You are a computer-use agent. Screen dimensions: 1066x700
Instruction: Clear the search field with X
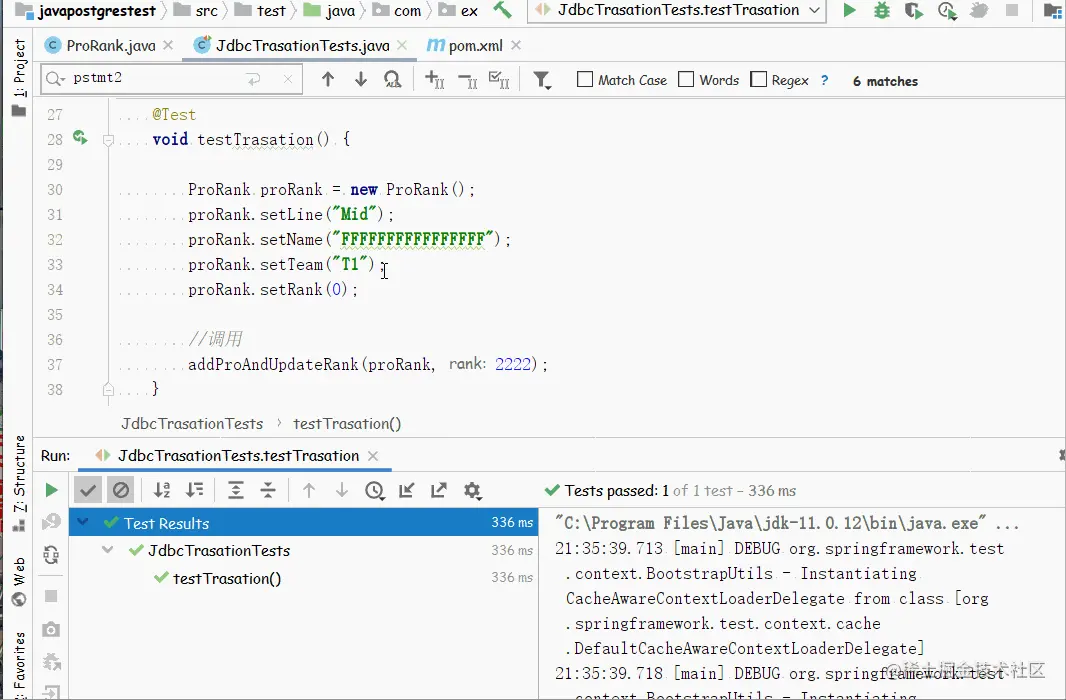pos(288,80)
